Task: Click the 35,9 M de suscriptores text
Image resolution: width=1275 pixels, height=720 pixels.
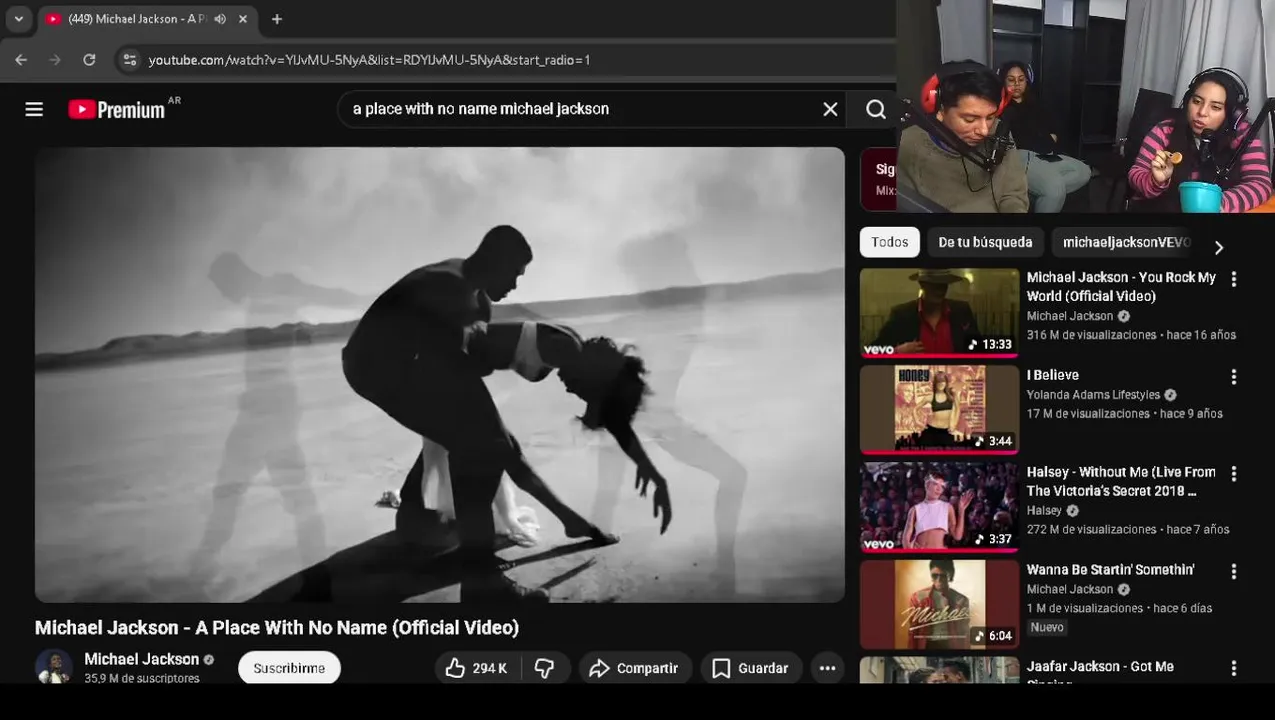Action: point(142,678)
